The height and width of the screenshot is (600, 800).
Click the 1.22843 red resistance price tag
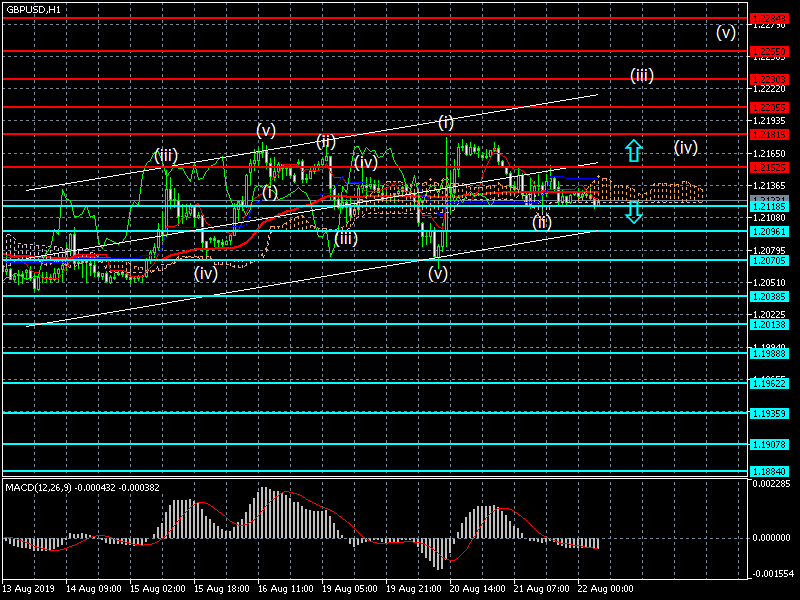769,19
